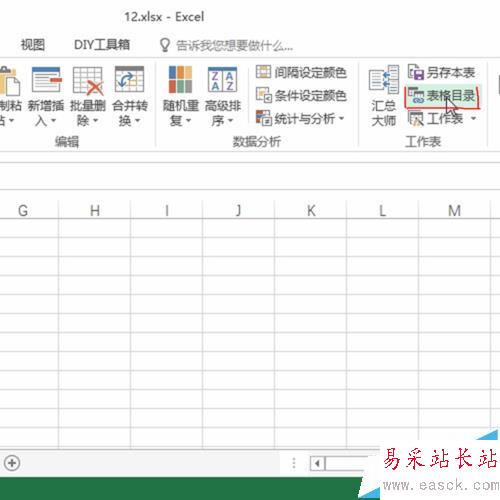The height and width of the screenshot is (500, 500).
Task: Select column I header
Action: click(x=167, y=210)
